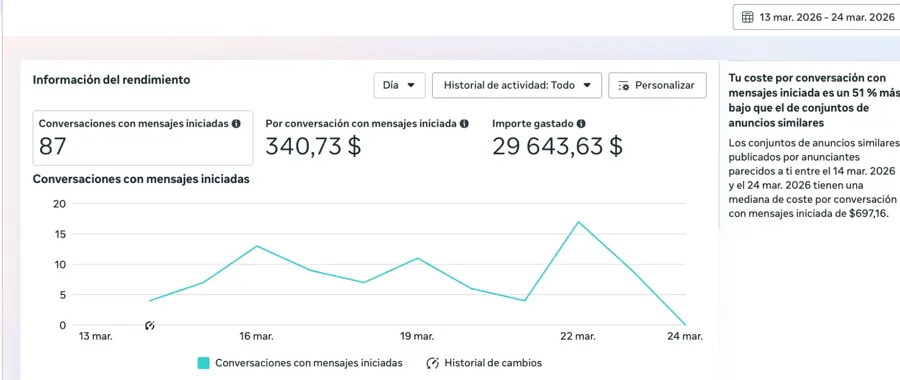Image resolution: width=900 pixels, height=380 pixels.
Task: Open the date range picker 13 mar. 2026
Action: coord(818,17)
